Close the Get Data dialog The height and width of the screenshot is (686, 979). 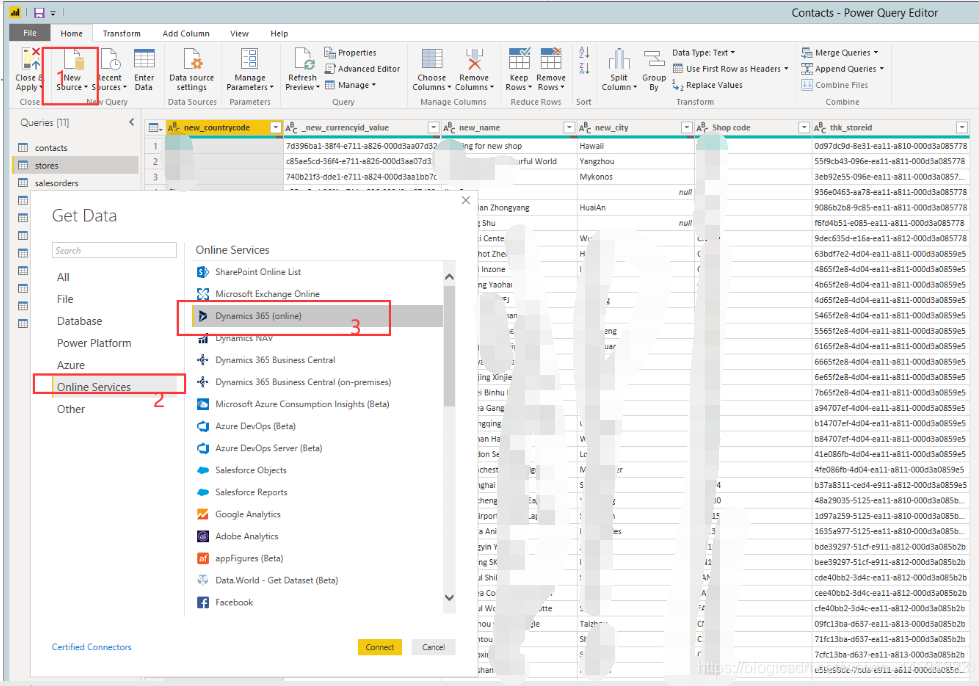click(466, 200)
